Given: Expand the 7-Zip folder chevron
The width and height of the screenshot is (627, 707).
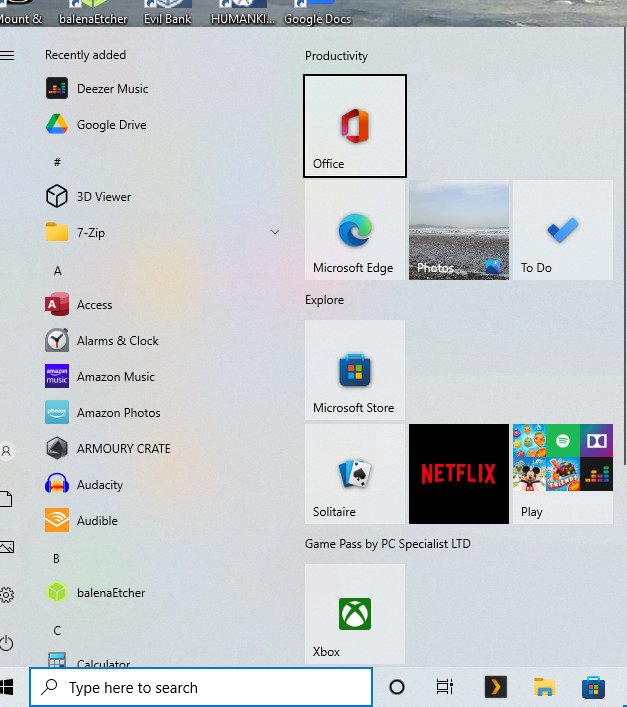Looking at the screenshot, I should [275, 232].
